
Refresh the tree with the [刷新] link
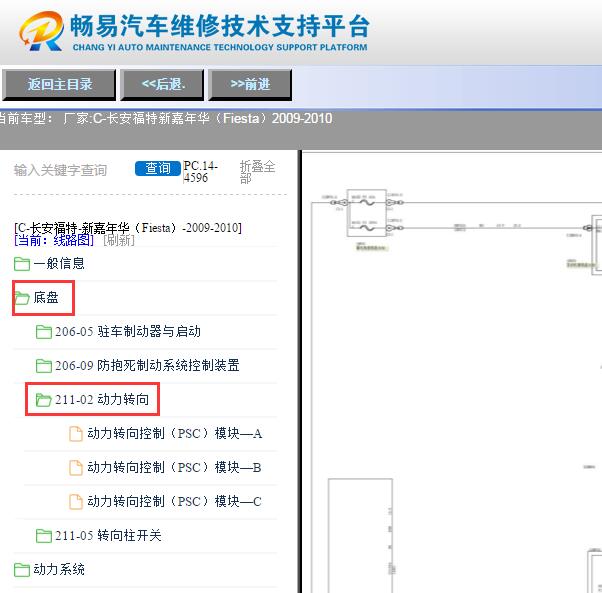(119, 240)
